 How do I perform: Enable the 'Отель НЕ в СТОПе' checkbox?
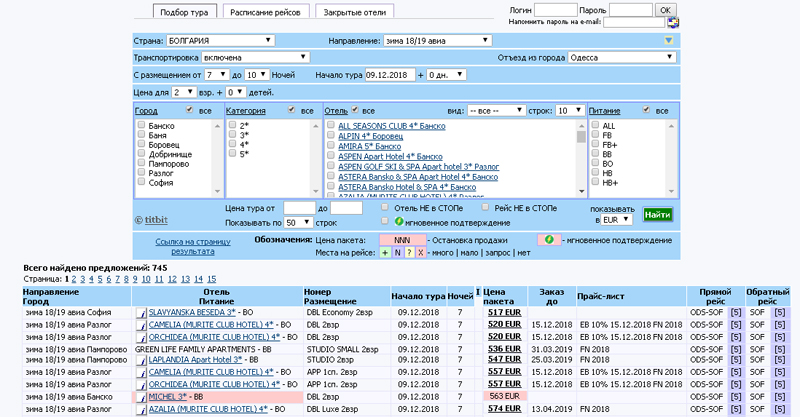pos(385,208)
